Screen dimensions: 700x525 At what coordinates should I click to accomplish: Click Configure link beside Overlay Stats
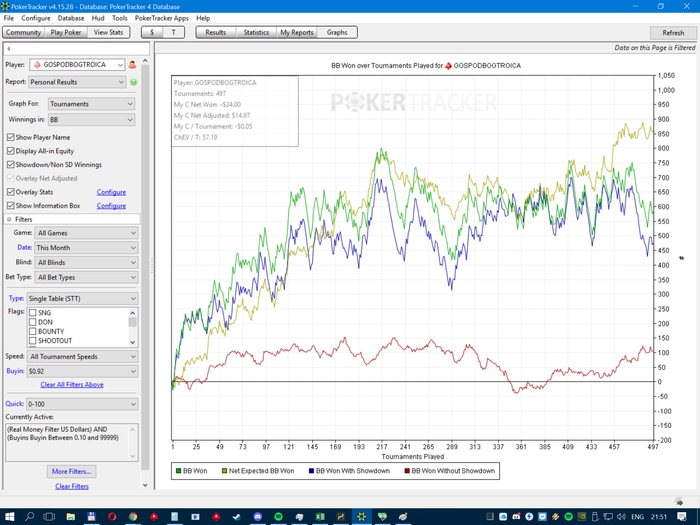111,192
